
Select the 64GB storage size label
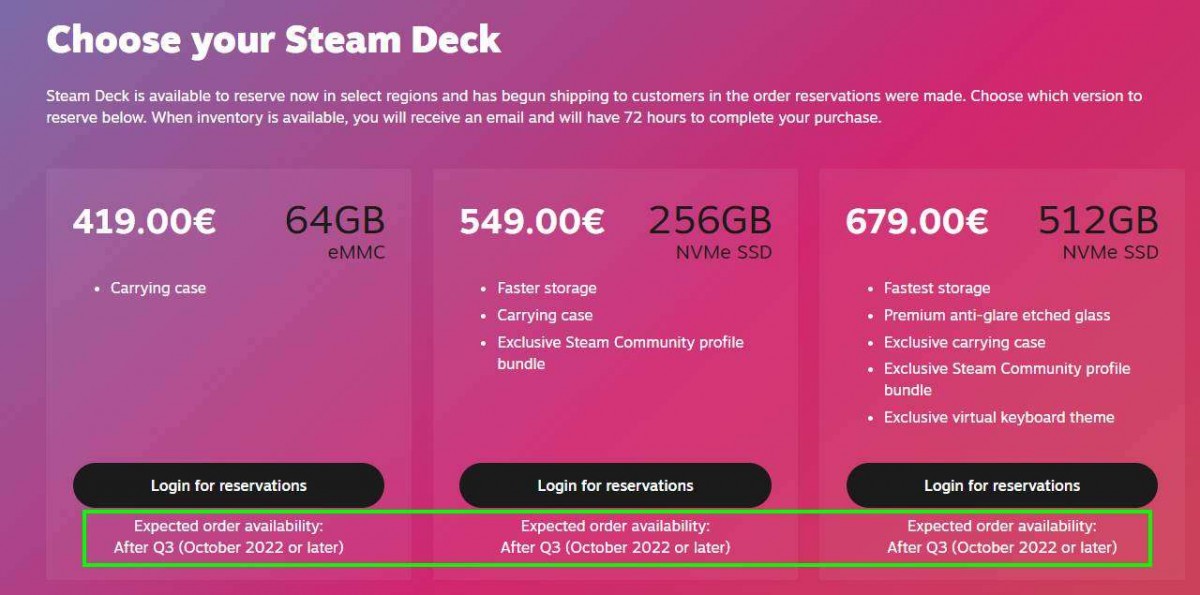[x=335, y=220]
